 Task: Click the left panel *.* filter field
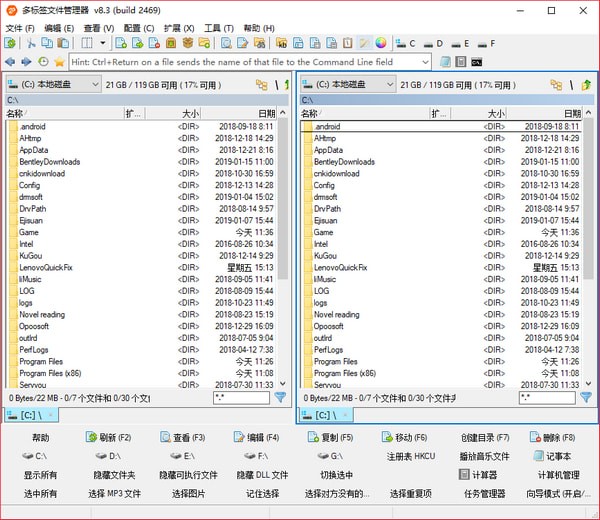coord(240,398)
